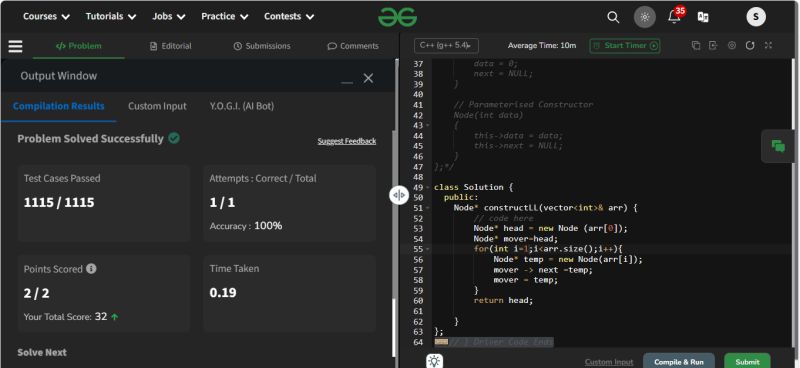Open the floating chat icon
The width and height of the screenshot is (800, 368).
tap(778, 146)
